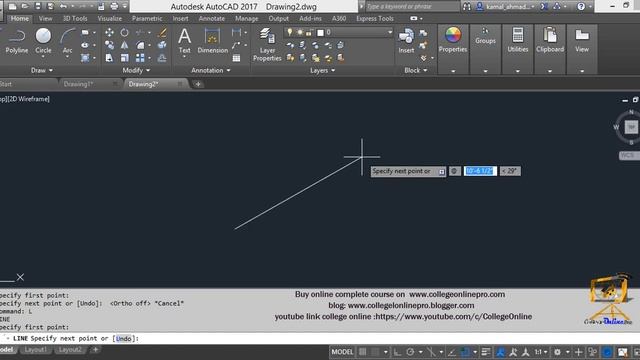Activate the Move tool in Modify
640x360 pixels.
(x=109, y=32)
